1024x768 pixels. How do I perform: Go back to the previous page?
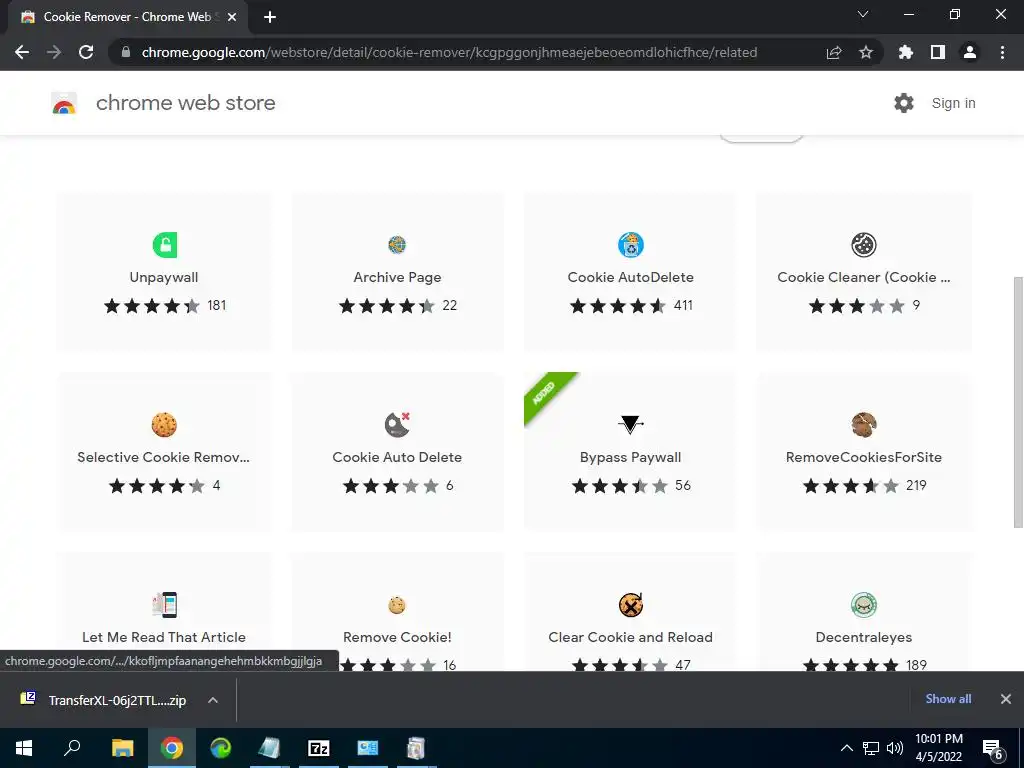(22, 52)
